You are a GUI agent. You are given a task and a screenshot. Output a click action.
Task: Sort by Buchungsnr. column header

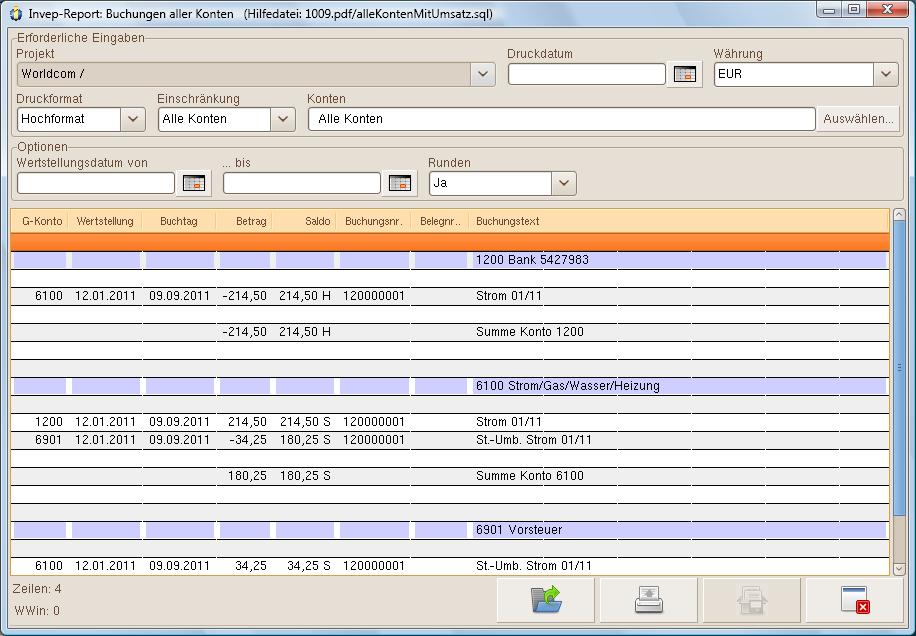pos(374,221)
